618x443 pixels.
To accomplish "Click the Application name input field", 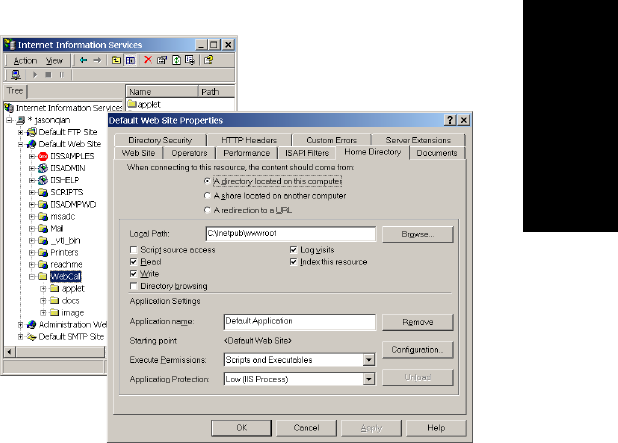I will tap(300, 322).
